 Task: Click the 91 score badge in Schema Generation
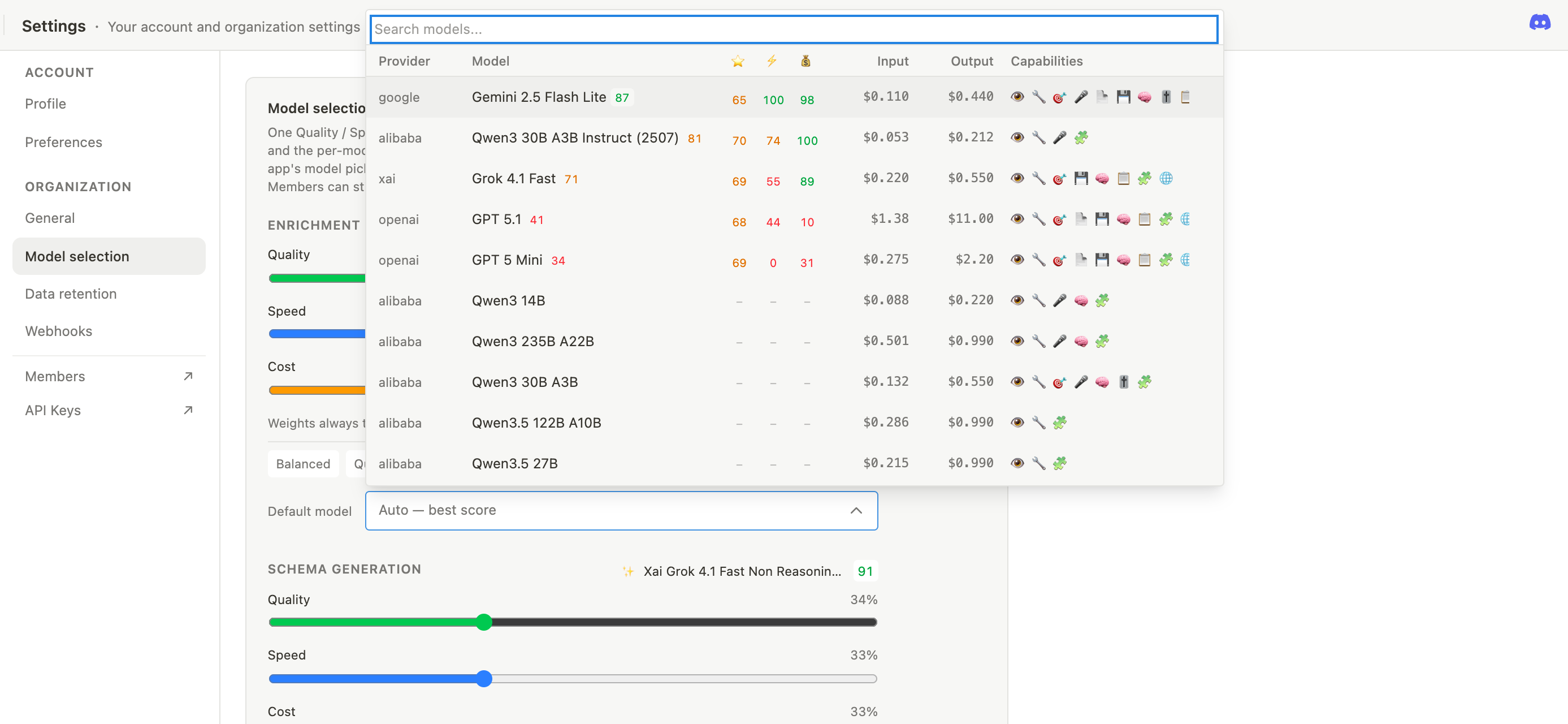pos(865,571)
